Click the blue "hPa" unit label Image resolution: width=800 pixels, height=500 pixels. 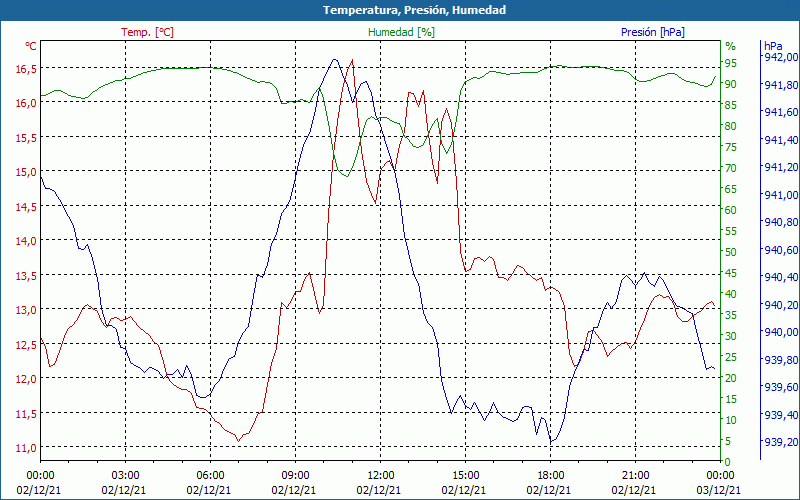click(x=773, y=46)
